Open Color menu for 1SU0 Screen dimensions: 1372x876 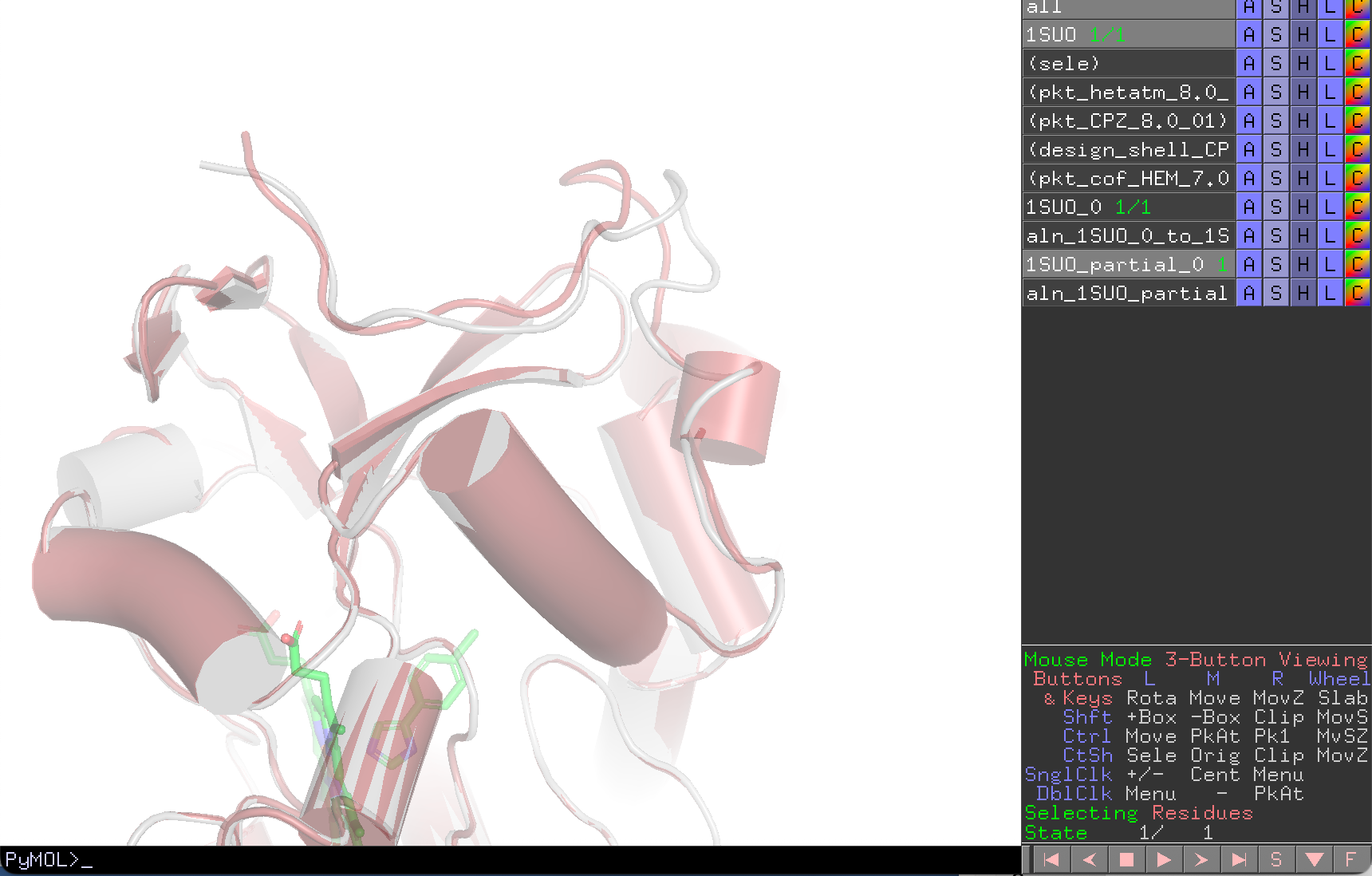point(1357,34)
